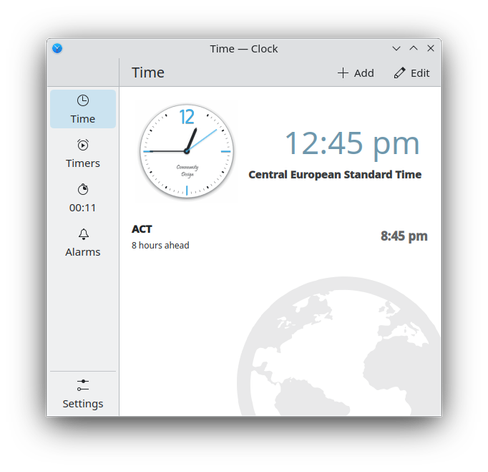
Task: Click the 8:45 pm ACT time
Action: coord(404,236)
